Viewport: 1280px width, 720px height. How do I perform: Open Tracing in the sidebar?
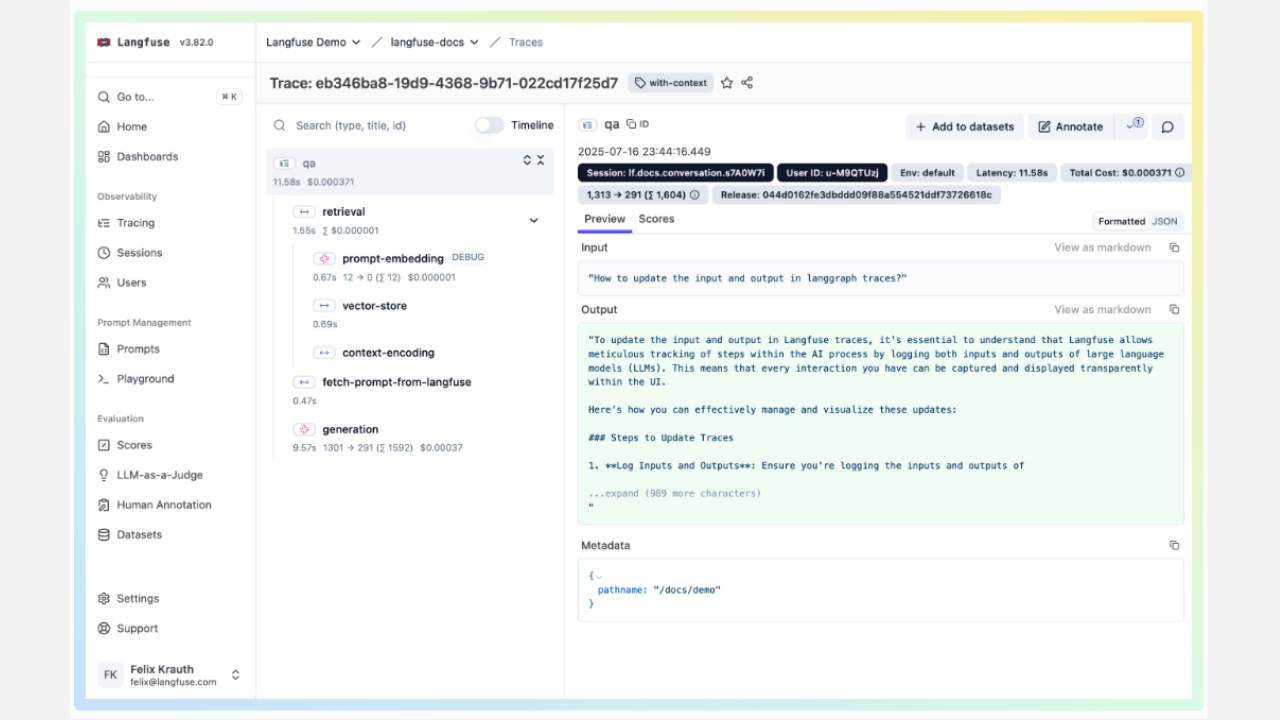point(135,223)
